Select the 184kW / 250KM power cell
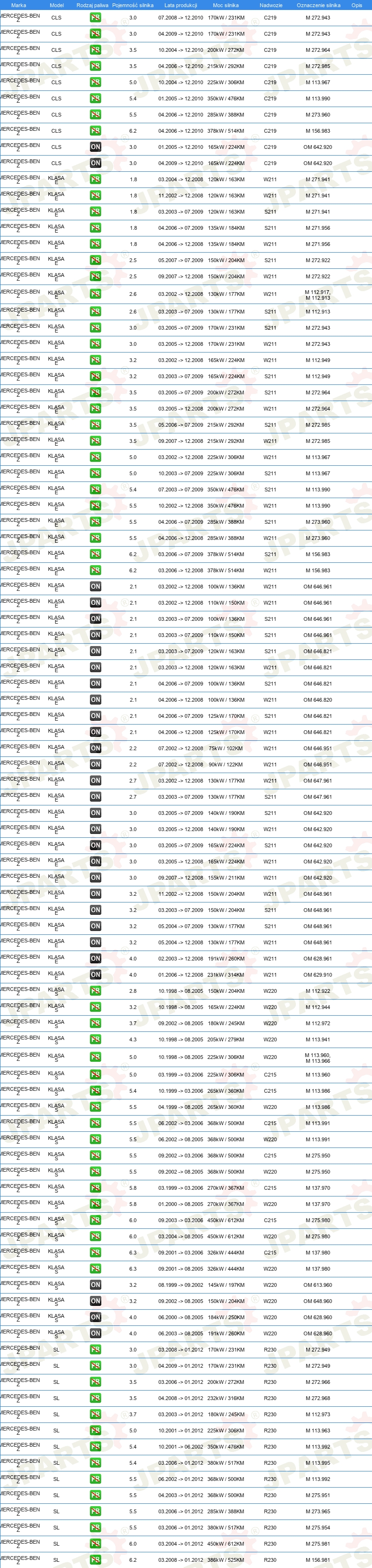The height and width of the screenshot is (1568, 372). pos(226,1317)
